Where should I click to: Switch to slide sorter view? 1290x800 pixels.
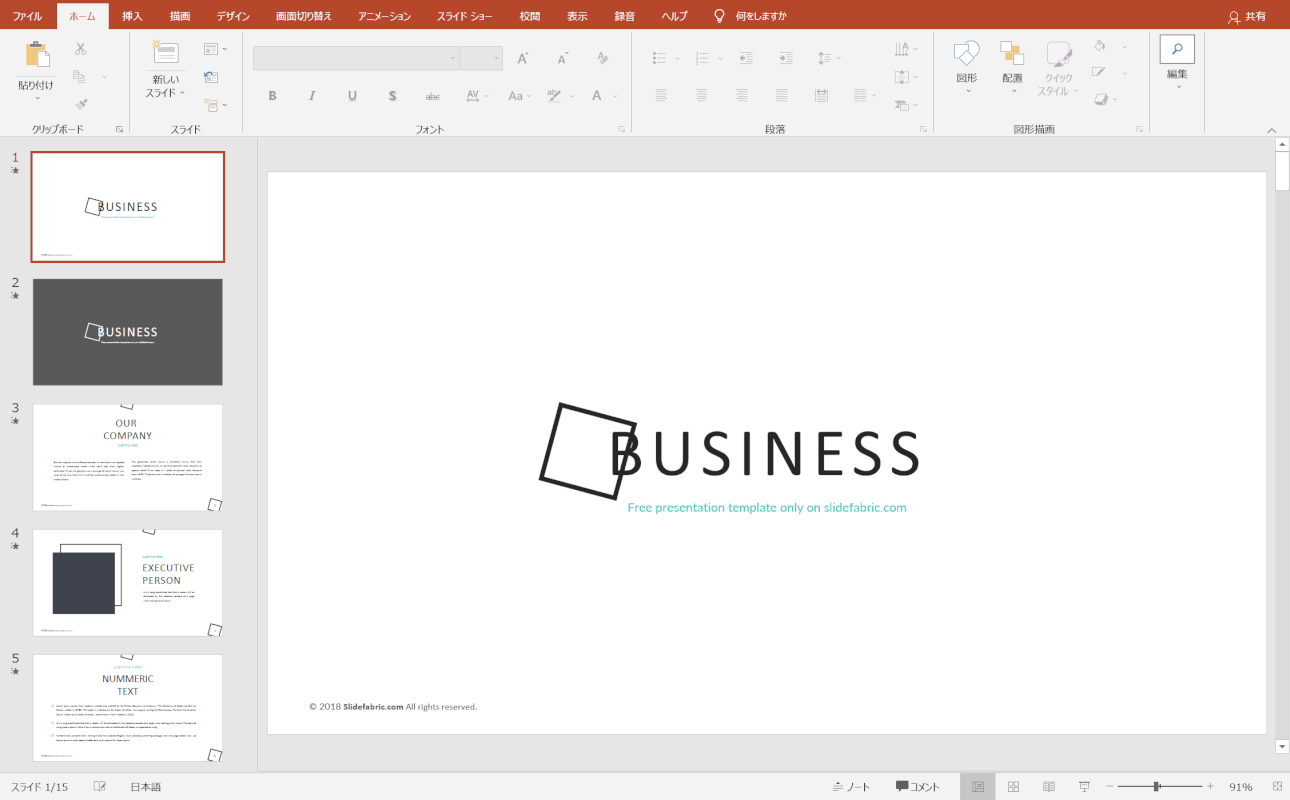coord(1013,787)
